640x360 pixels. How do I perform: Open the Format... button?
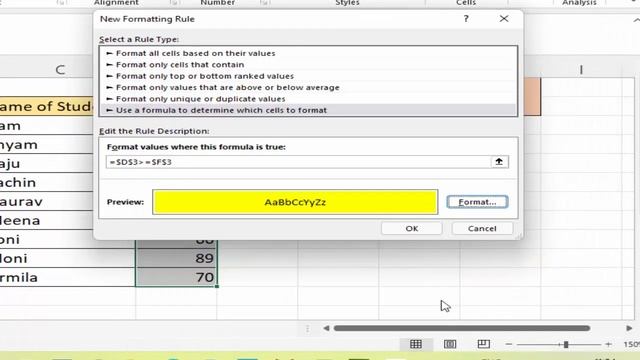pos(477,202)
